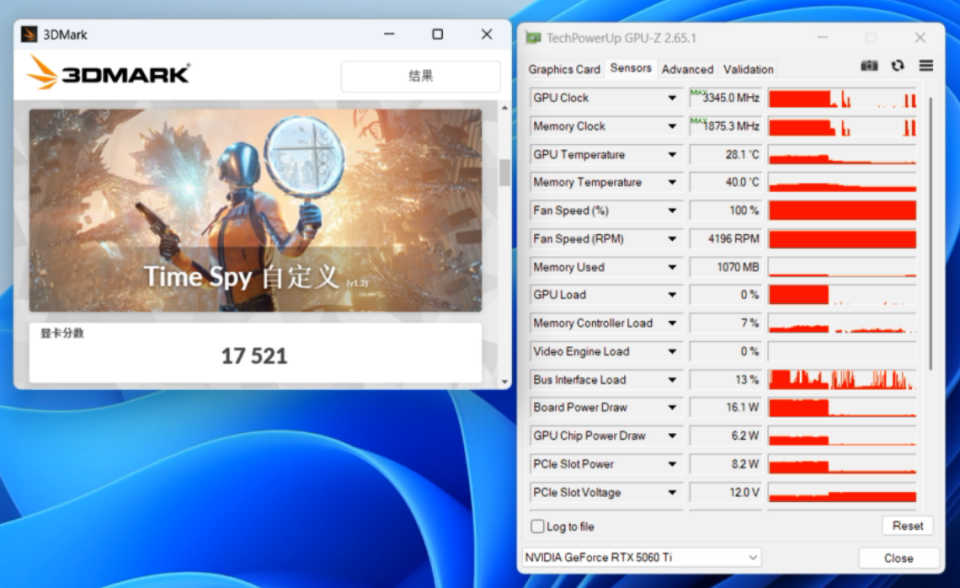
Task: Close the 3DMark window
Action: coord(487,34)
